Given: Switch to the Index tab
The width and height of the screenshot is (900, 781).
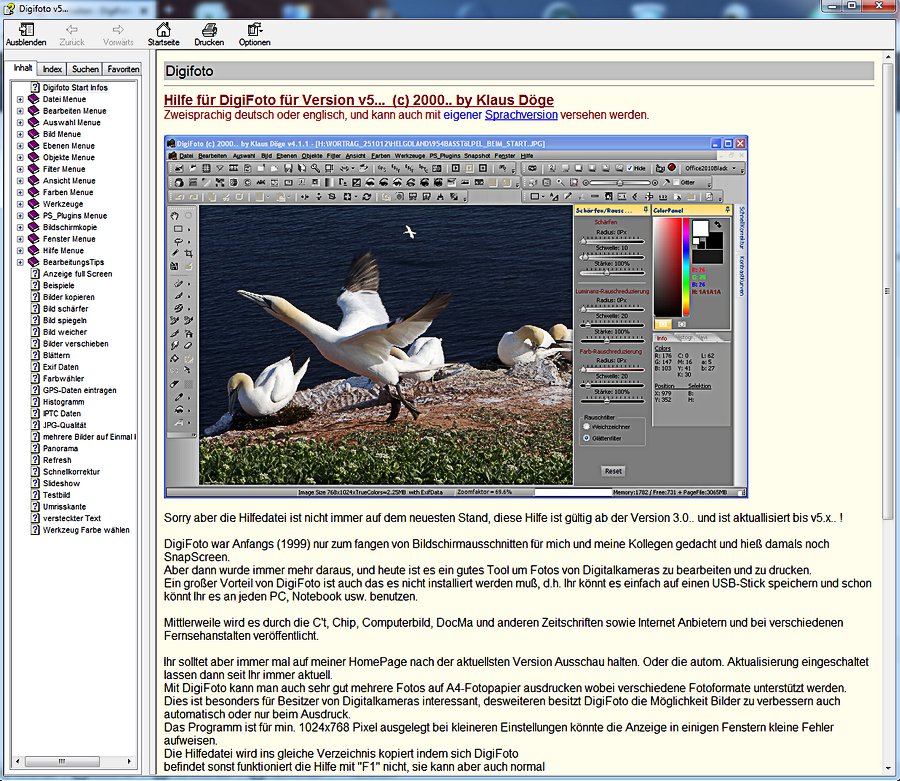Looking at the screenshot, I should (x=52, y=69).
